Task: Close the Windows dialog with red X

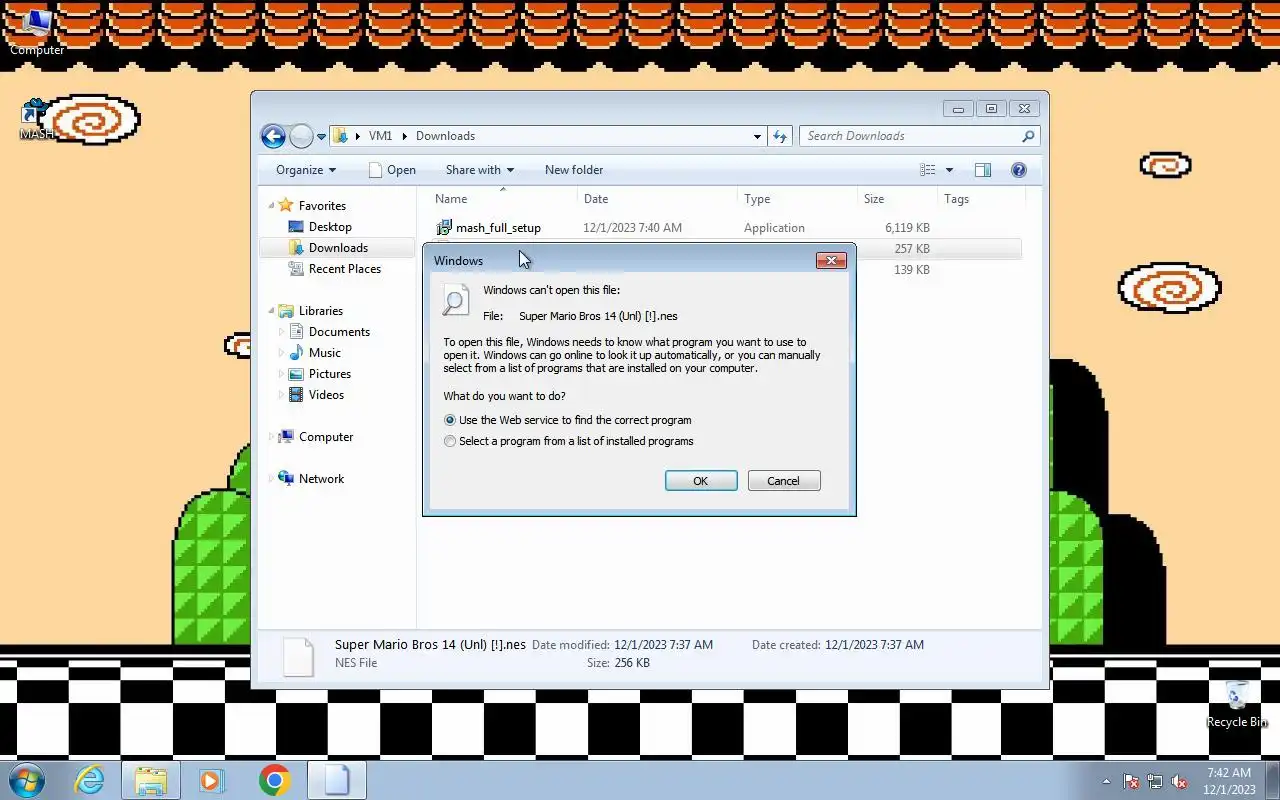Action: (x=831, y=260)
